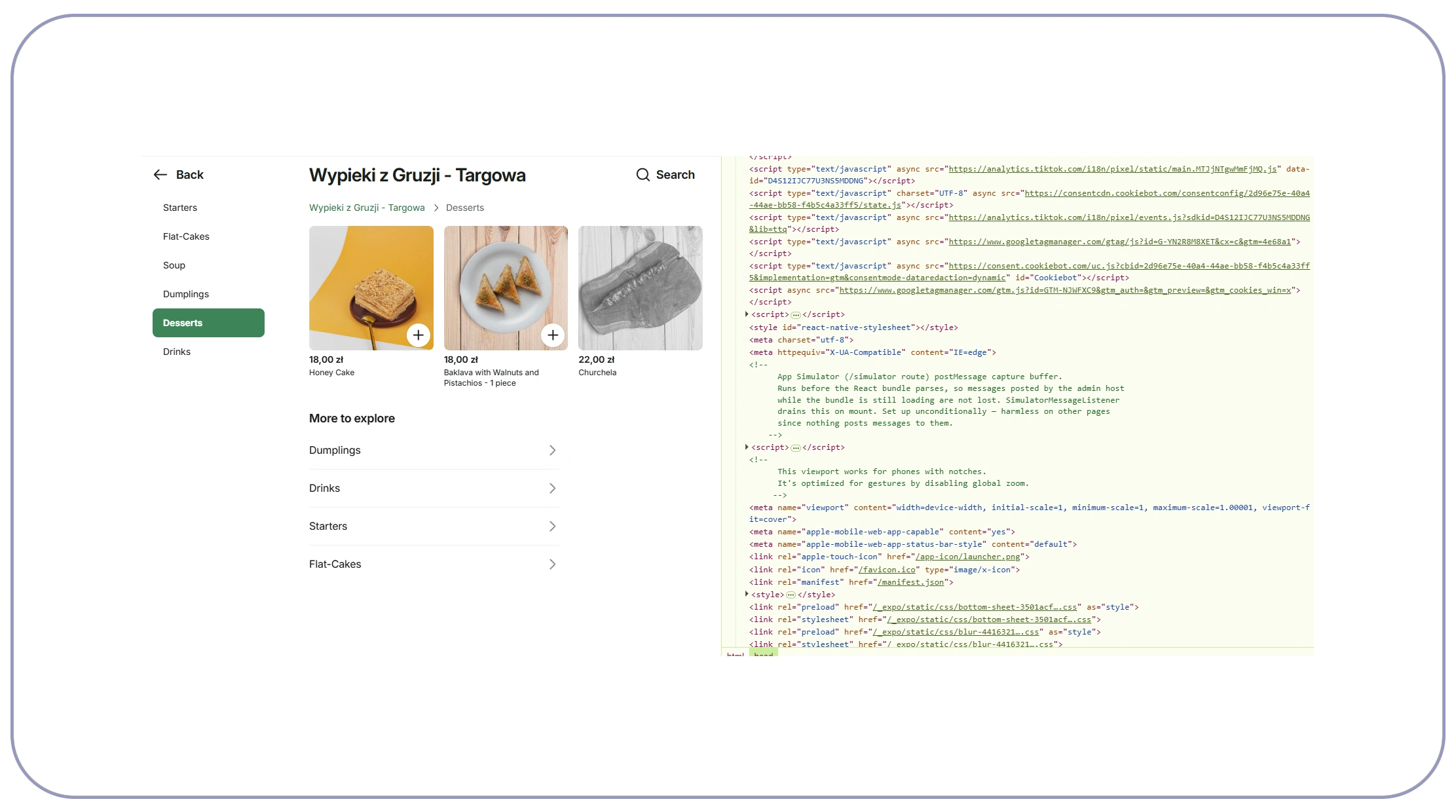The image size is (1456, 812).
Task: Click the Search button label
Action: 675,175
